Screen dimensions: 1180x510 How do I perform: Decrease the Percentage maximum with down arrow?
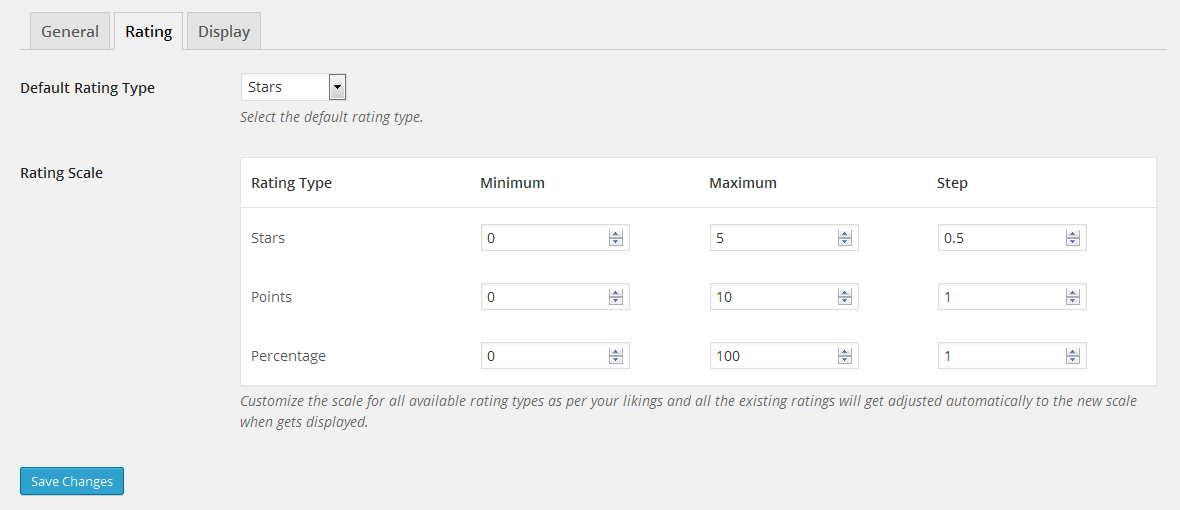[845, 360]
